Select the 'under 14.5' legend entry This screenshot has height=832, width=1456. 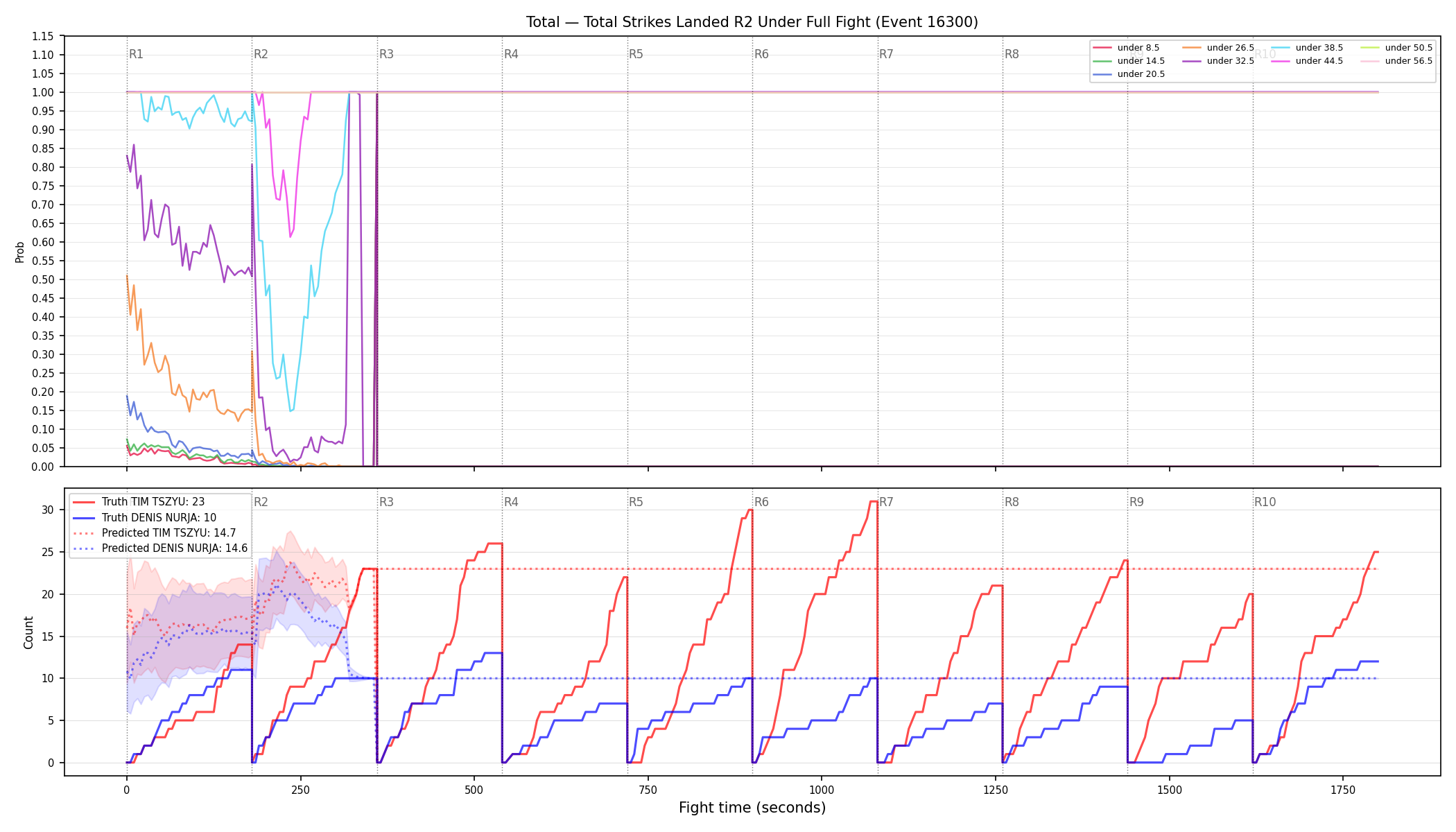coord(1129,61)
